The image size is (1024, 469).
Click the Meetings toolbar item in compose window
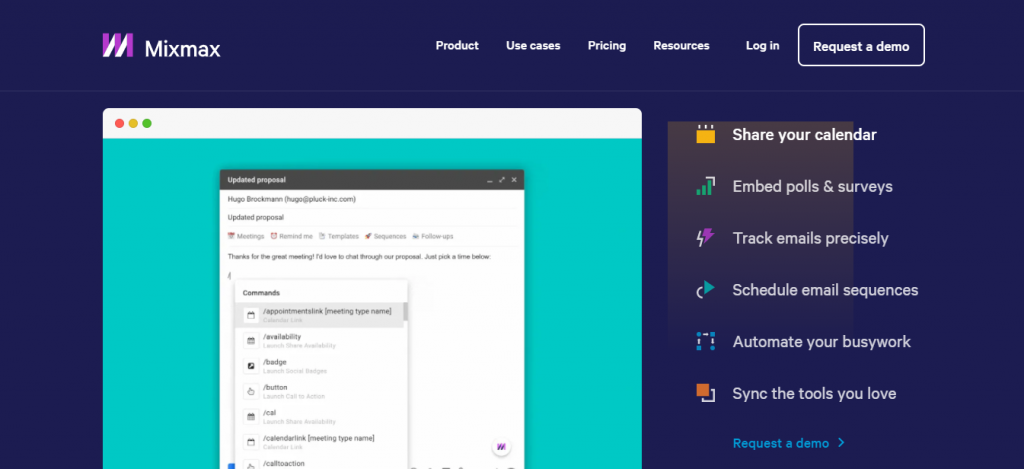pos(246,236)
